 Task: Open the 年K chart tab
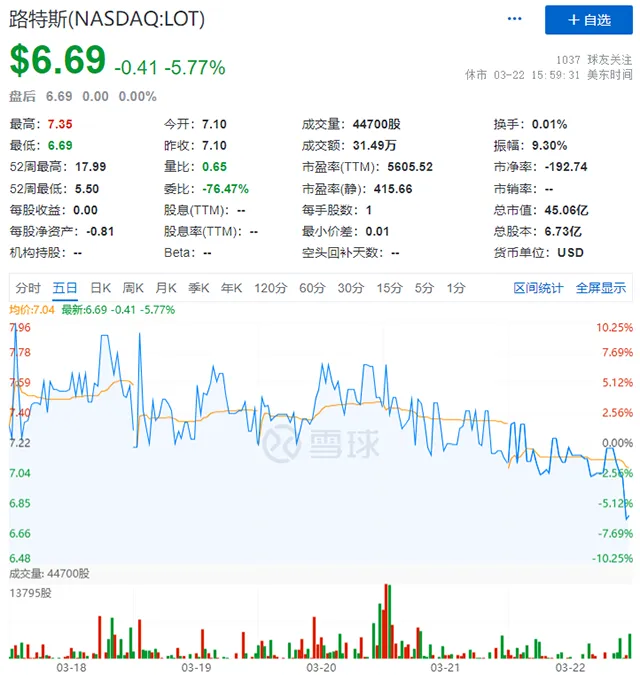point(231,288)
